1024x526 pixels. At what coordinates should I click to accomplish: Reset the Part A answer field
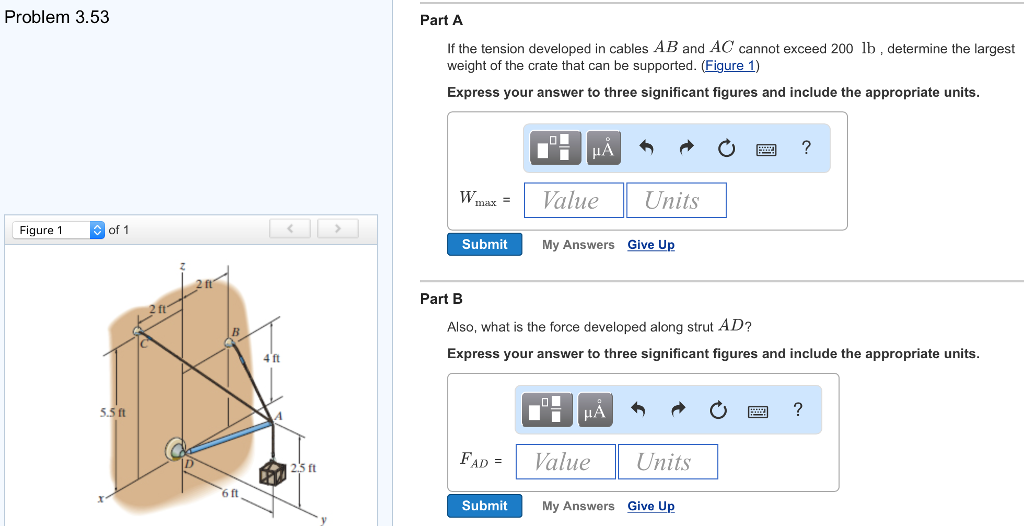point(726,149)
